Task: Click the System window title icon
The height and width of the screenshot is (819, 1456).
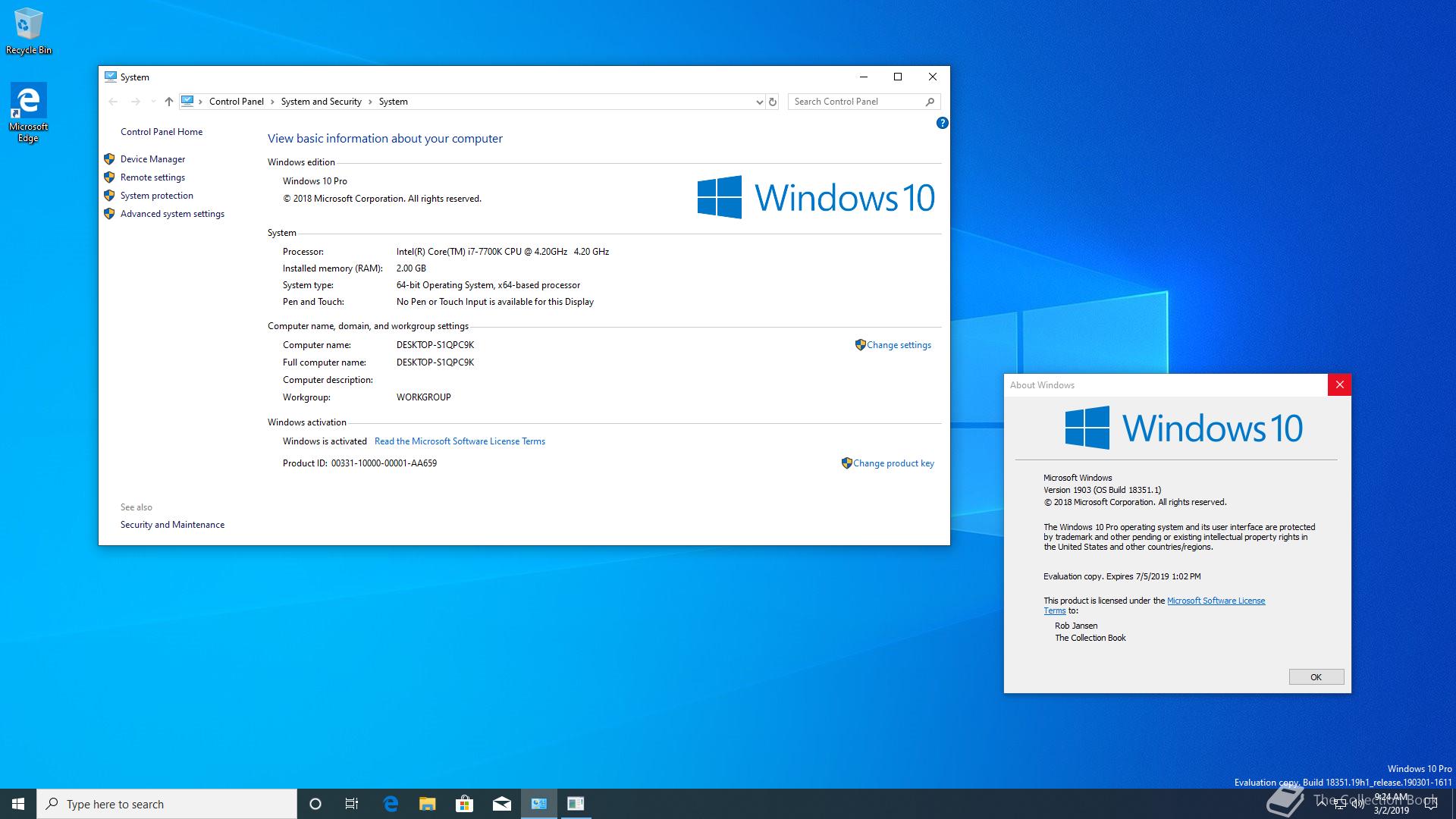Action: click(x=111, y=77)
